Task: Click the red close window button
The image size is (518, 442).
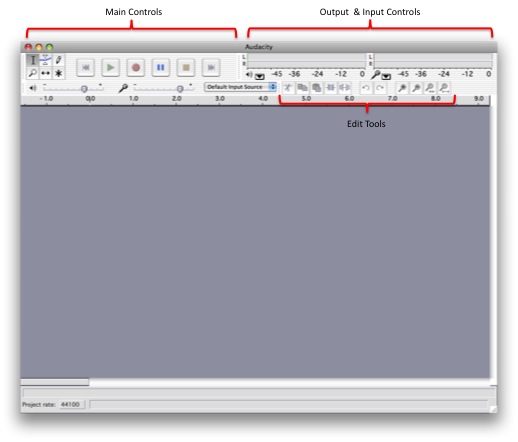Action: coord(28,47)
